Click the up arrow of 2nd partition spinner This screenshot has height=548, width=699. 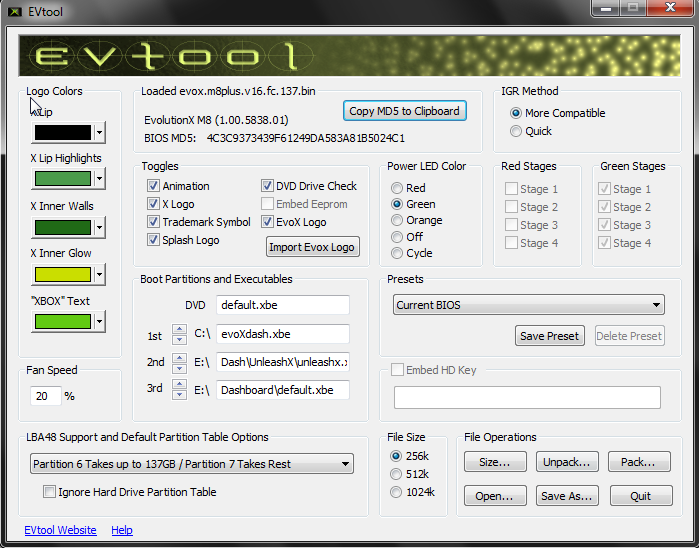tap(179, 358)
